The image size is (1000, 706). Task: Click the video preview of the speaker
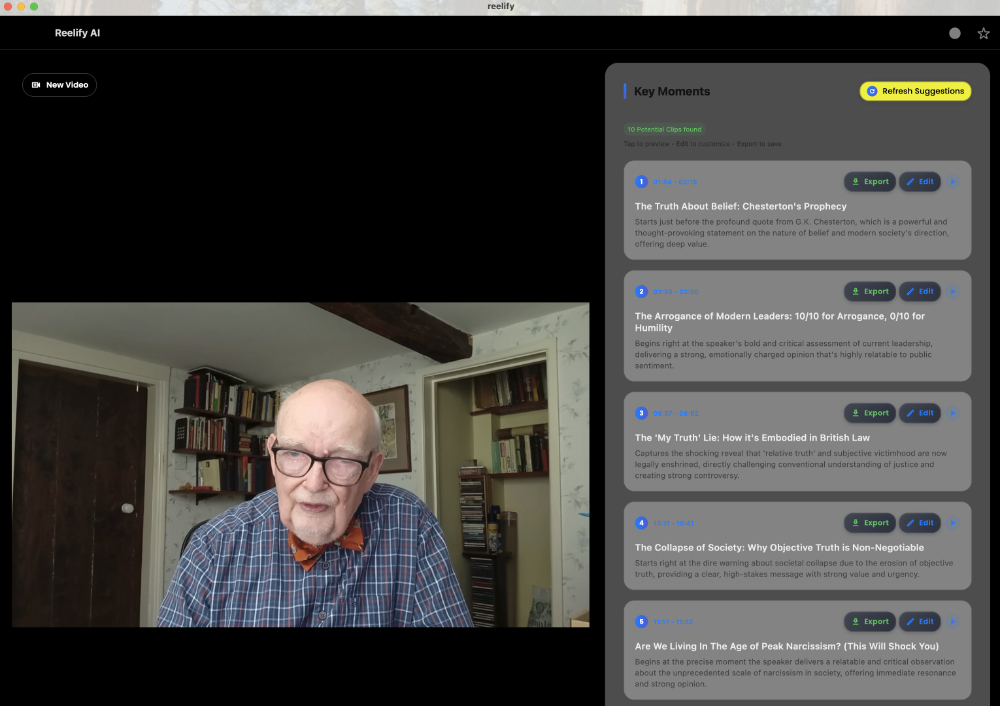[300, 465]
